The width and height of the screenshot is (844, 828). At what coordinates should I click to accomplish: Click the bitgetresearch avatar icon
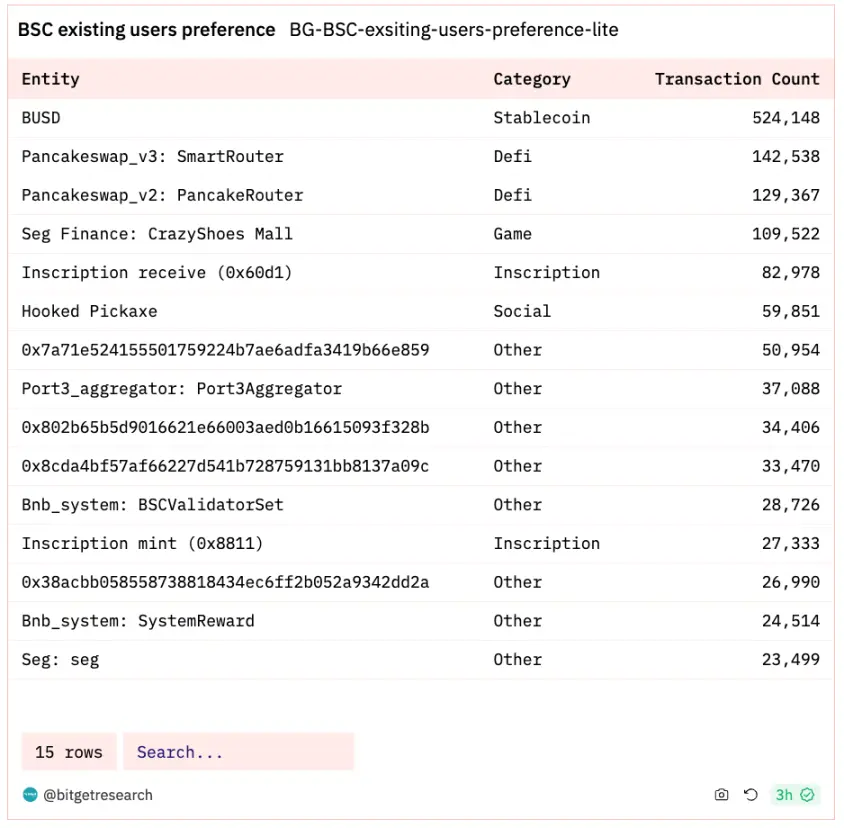click(x=30, y=795)
